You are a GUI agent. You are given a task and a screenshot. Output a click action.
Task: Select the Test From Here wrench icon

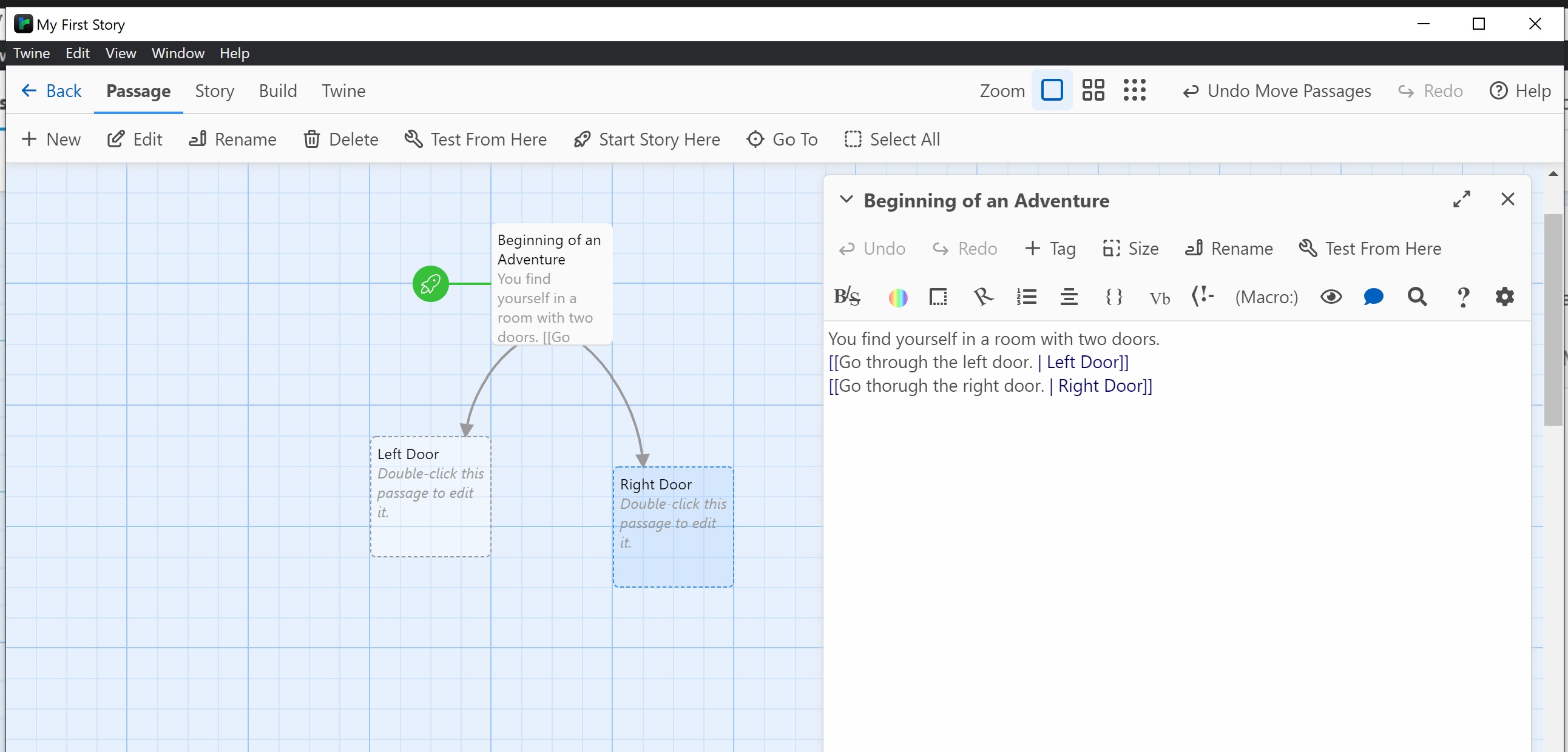pos(1308,248)
